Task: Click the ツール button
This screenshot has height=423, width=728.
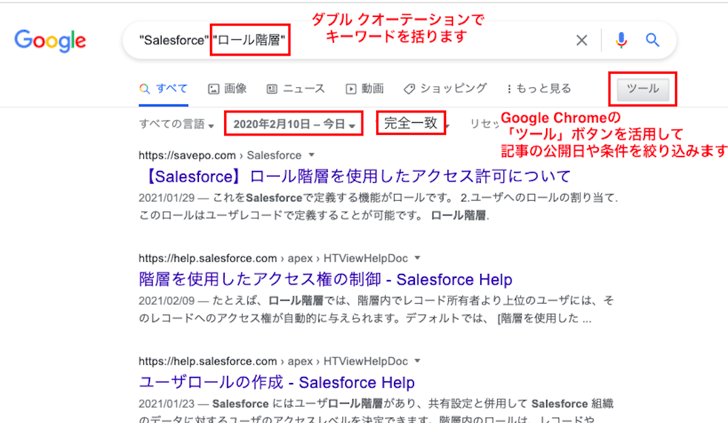Action: tap(643, 89)
